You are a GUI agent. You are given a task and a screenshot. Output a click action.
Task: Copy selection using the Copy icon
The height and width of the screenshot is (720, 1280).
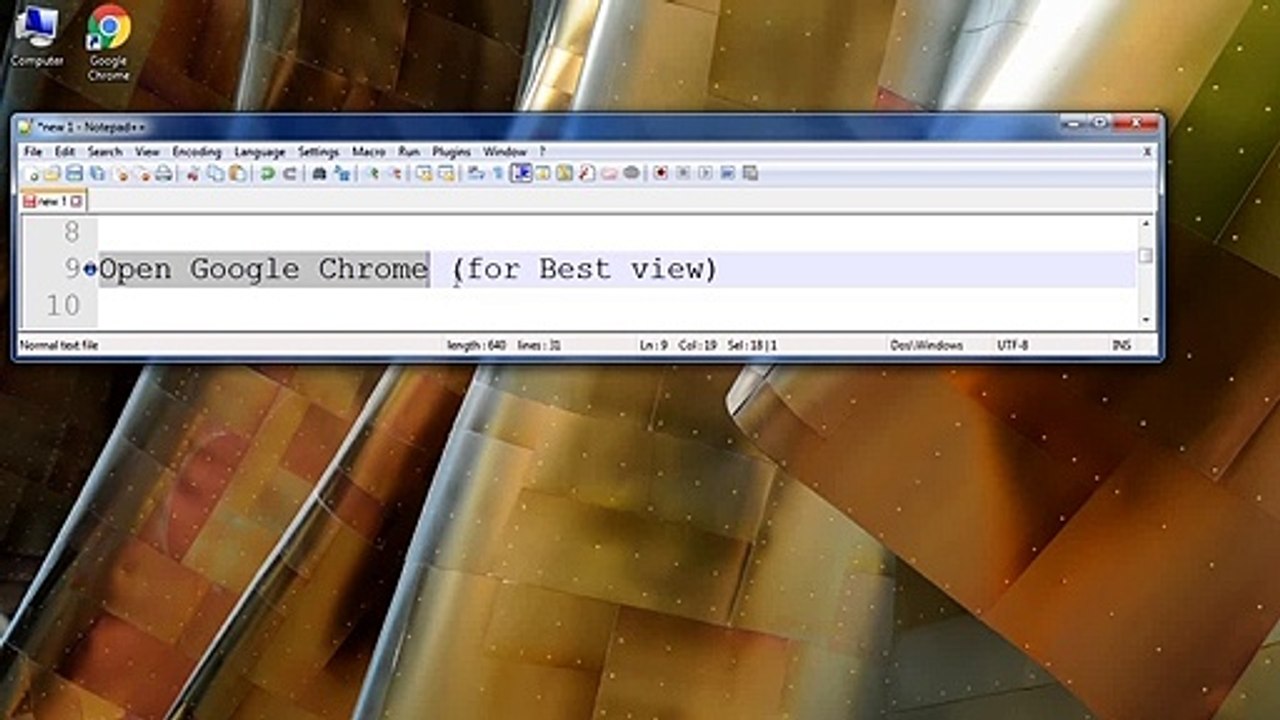[x=215, y=173]
